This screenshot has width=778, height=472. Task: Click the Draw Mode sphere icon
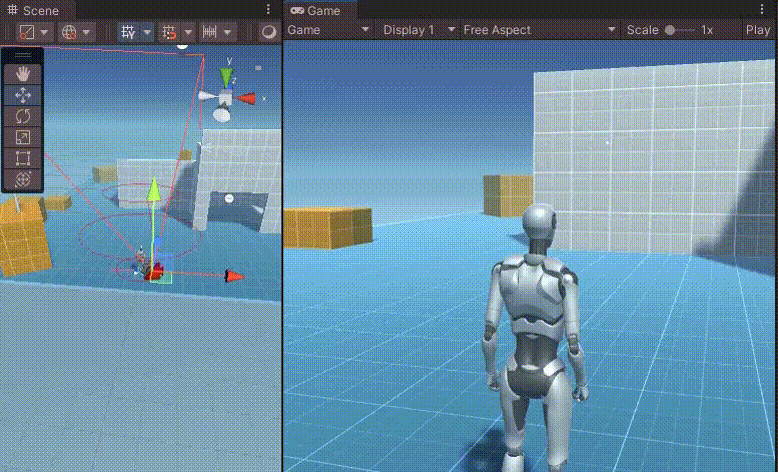(x=269, y=32)
